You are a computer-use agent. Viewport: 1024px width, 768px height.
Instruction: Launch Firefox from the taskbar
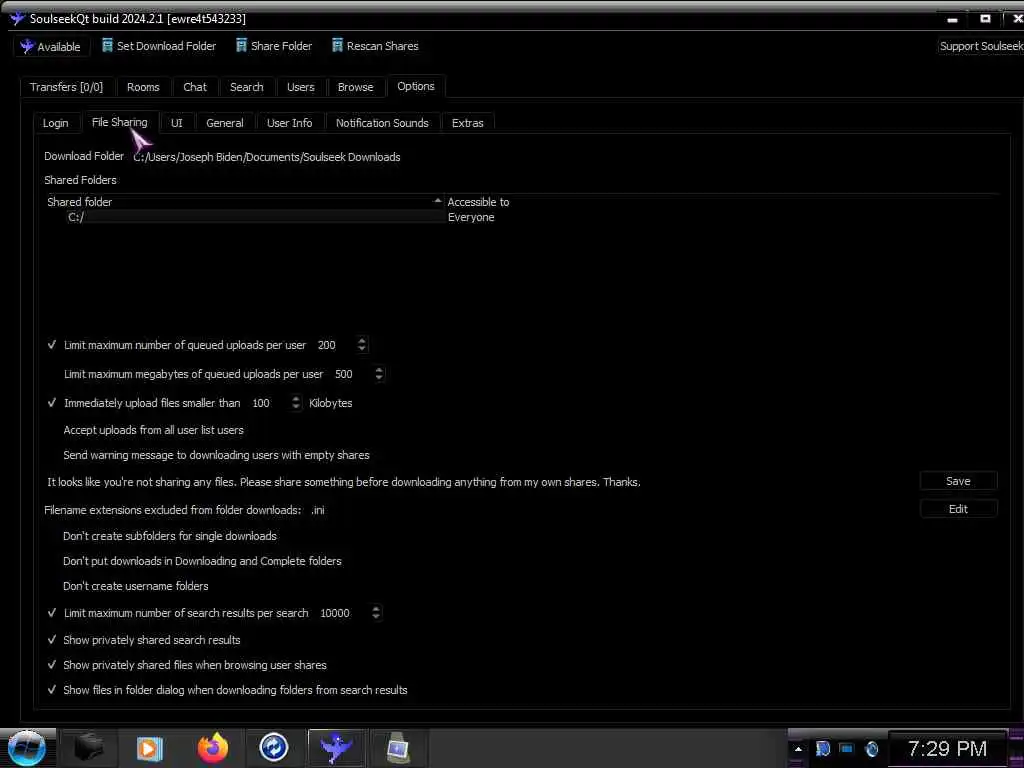click(213, 748)
